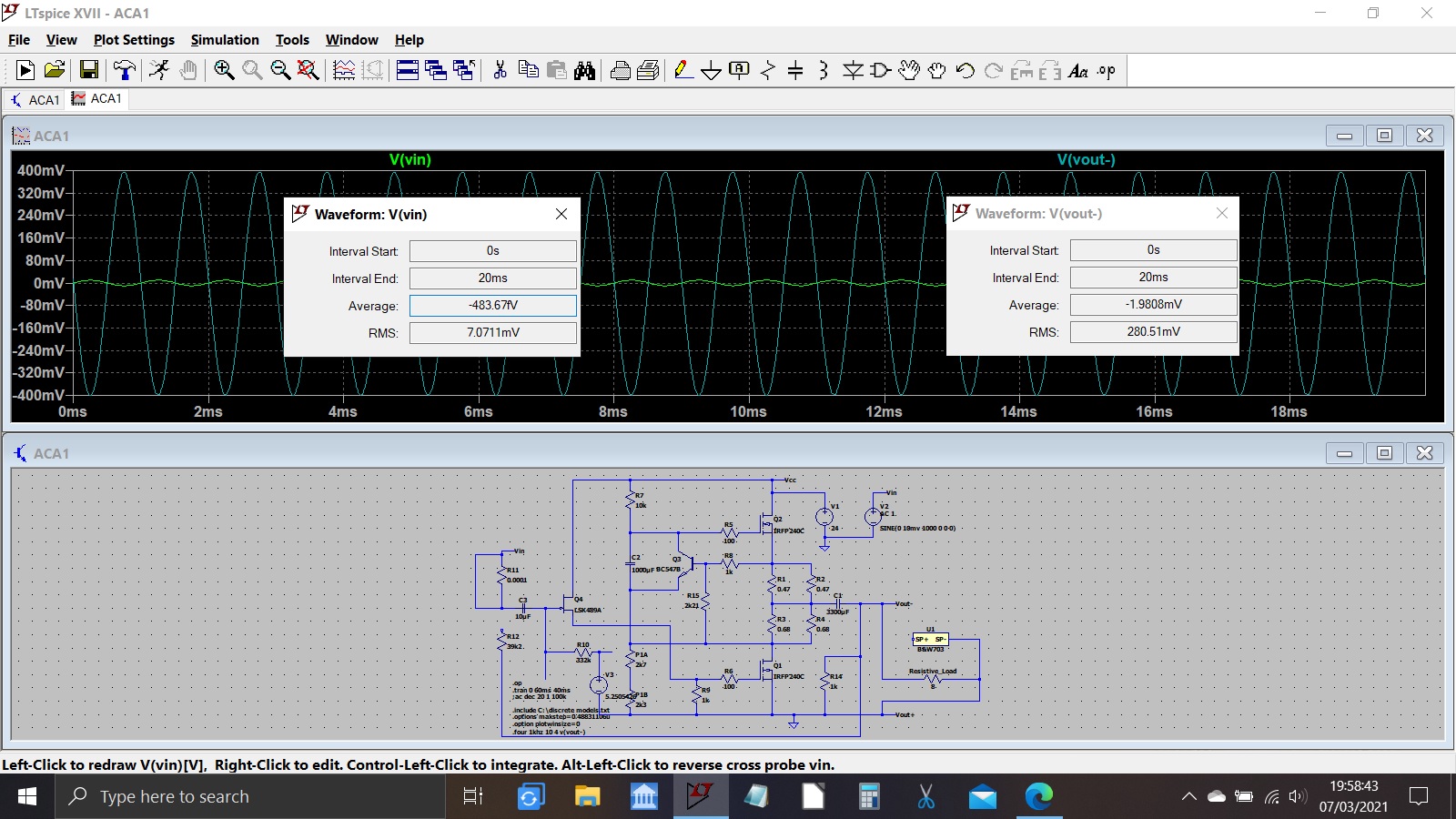
Task: Click the V(vout-) trace label
Action: click(1086, 159)
